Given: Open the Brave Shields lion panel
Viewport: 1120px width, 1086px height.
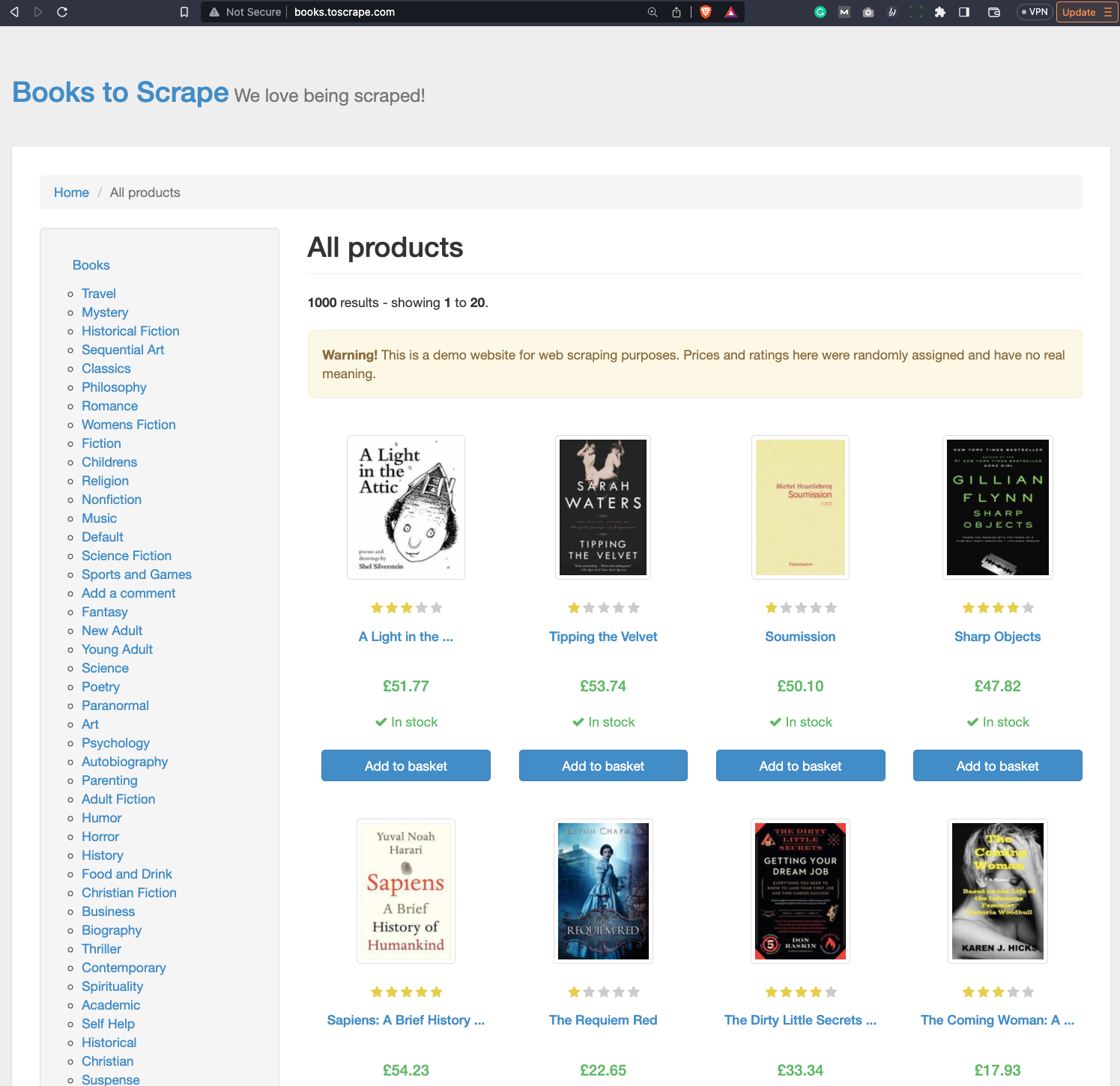Looking at the screenshot, I should 706,12.
